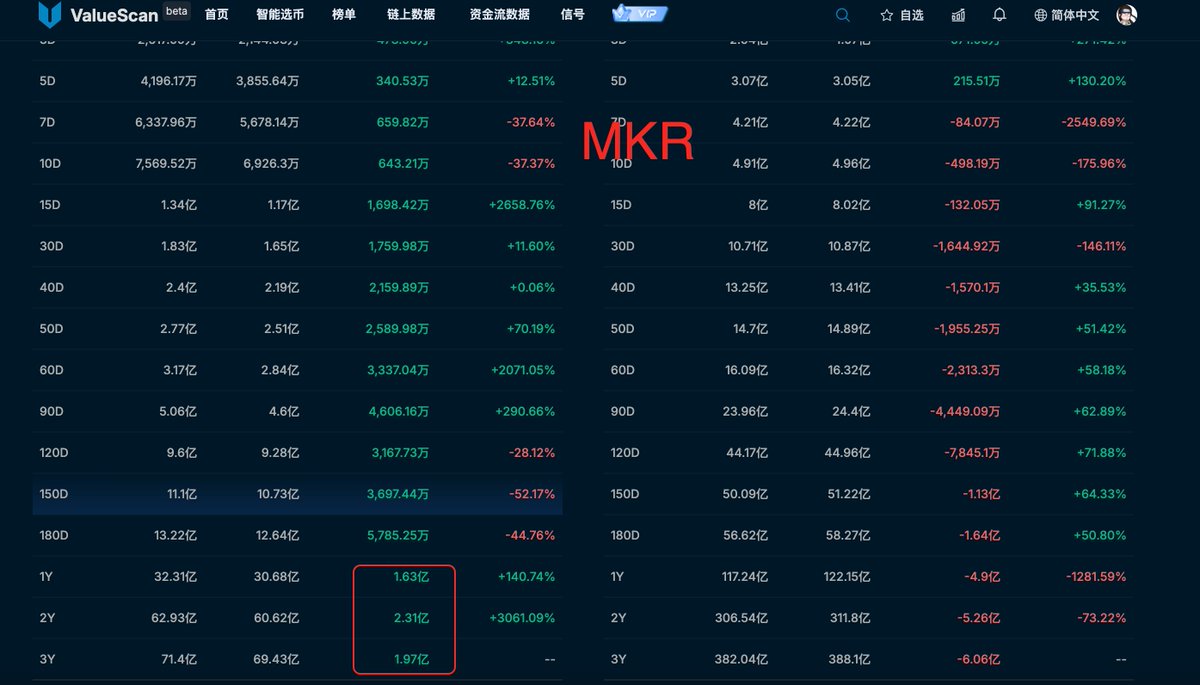The width and height of the screenshot is (1200, 685).
Task: Click the -1,570.1万 net value
Action: pos(970,287)
